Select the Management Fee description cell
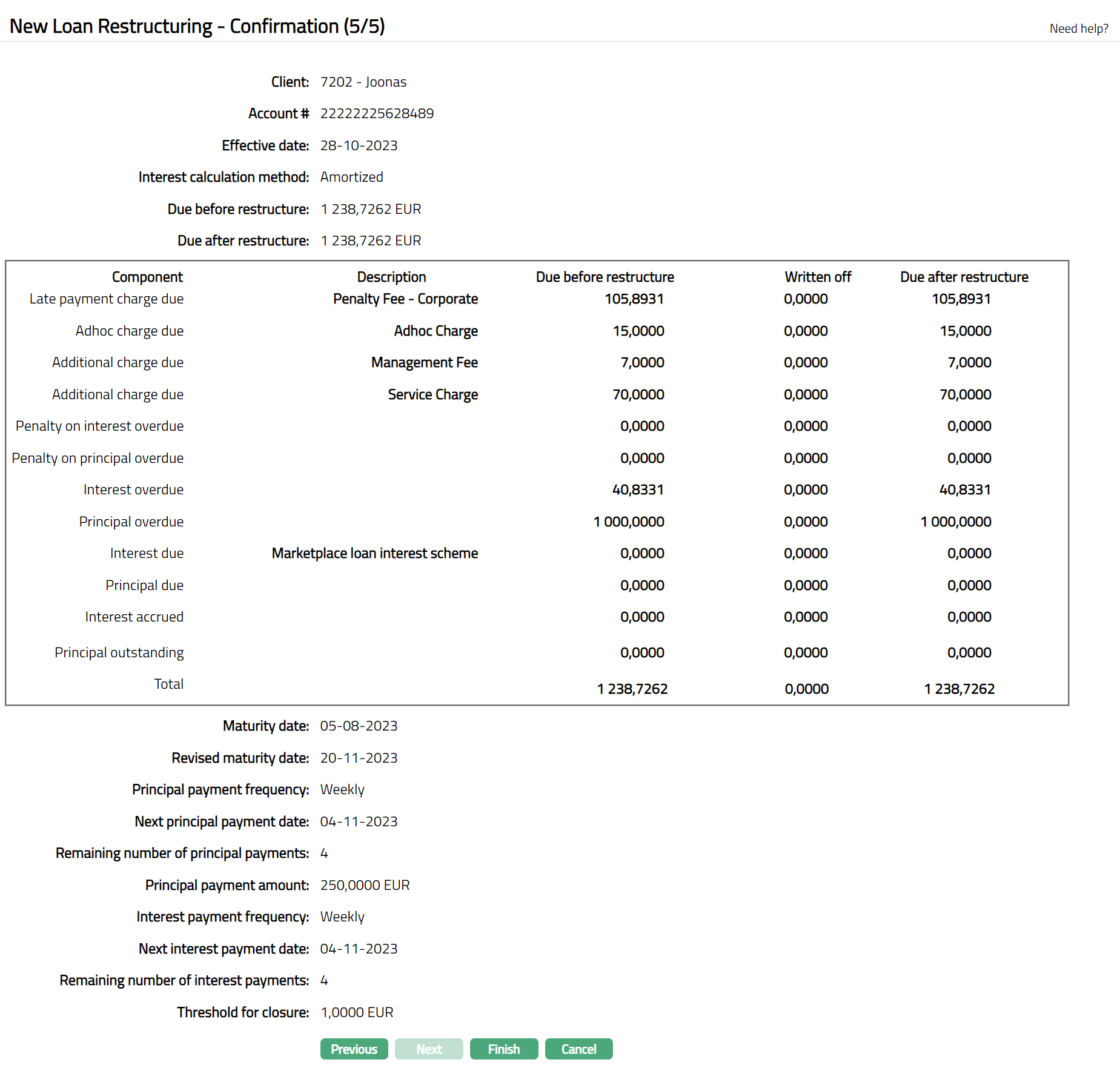 424,362
